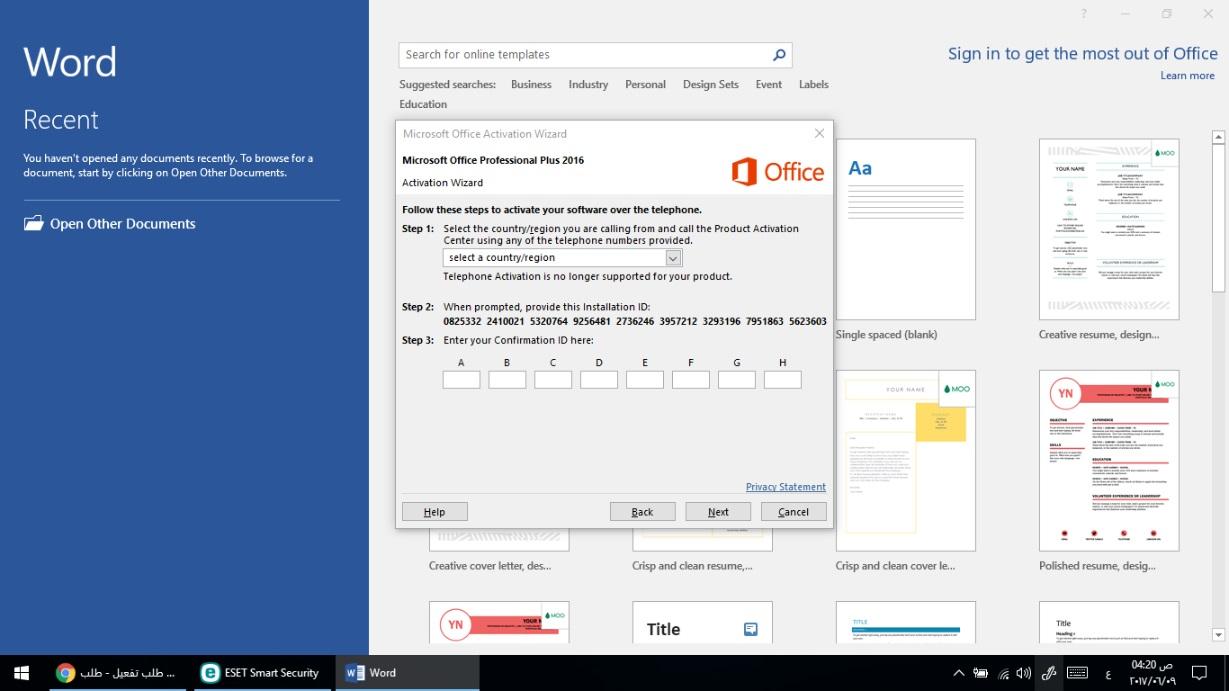Pick the Event suggested search
This screenshot has width=1229, height=691.
click(x=769, y=85)
